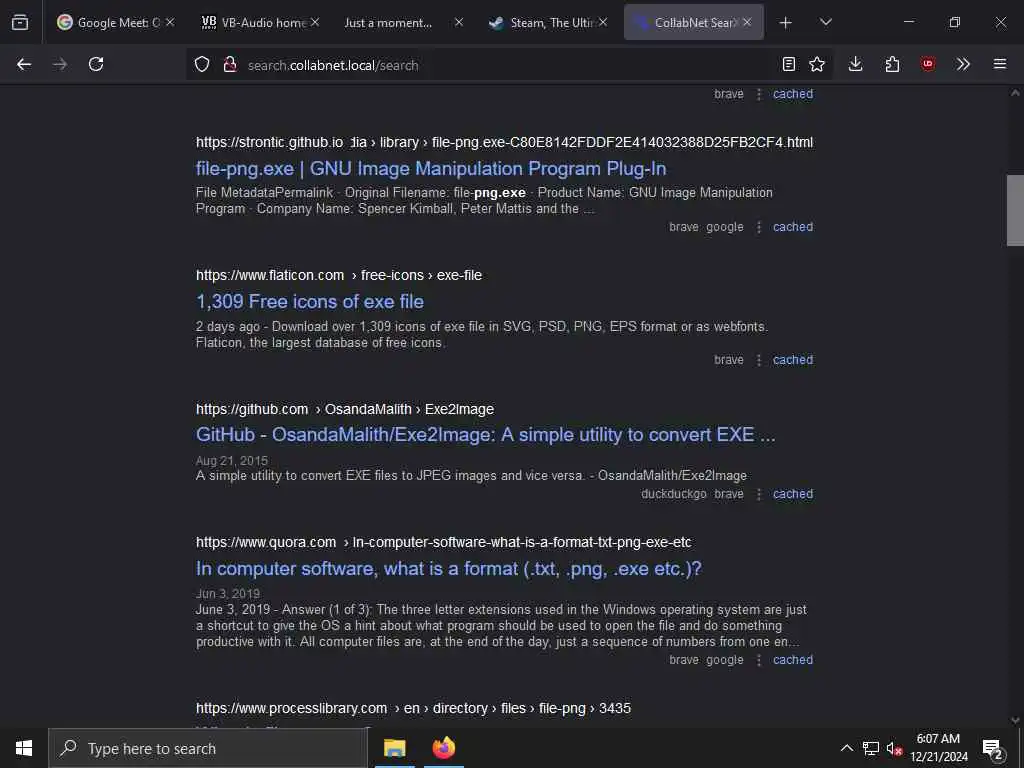Show more toolbar tools chevrons
1024x768 pixels.
pyautogui.click(x=963, y=64)
